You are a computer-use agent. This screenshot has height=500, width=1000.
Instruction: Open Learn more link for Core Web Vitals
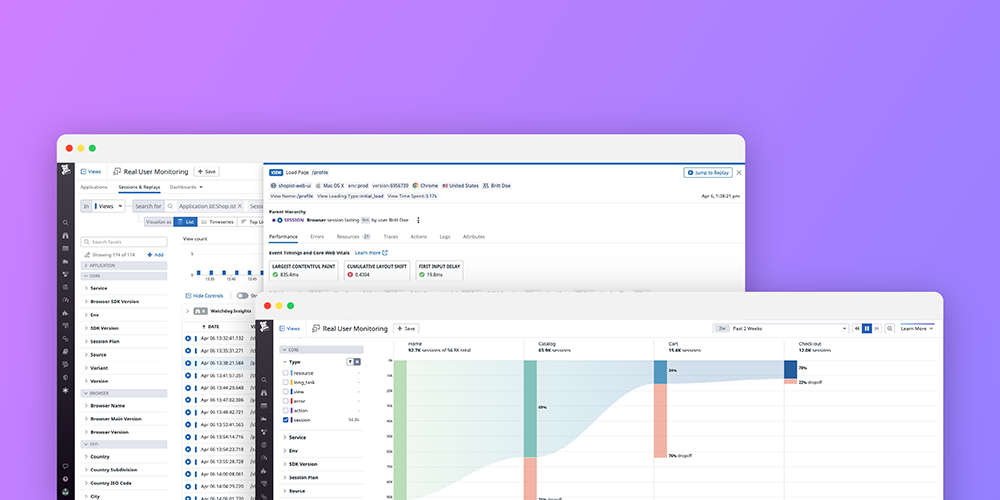(371, 253)
